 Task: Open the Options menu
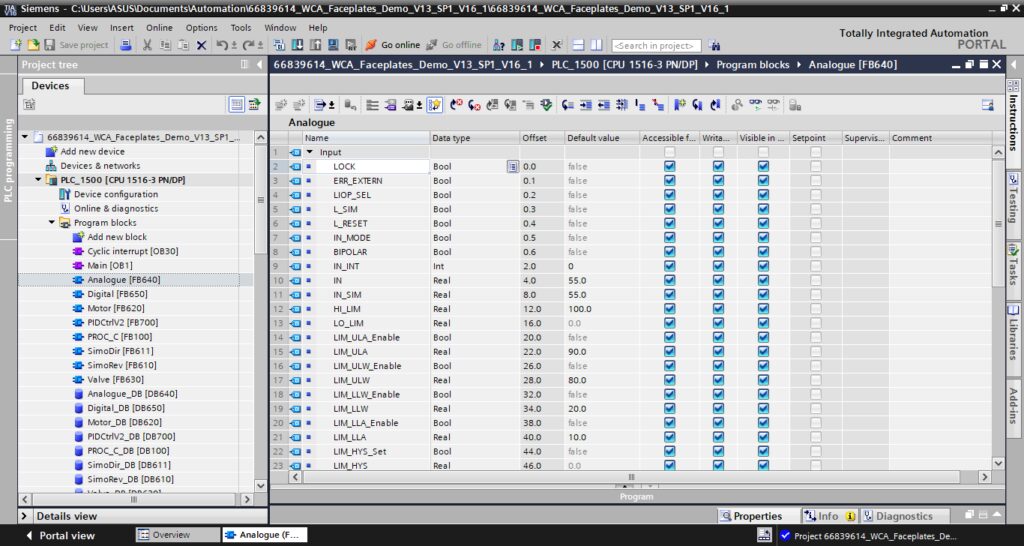coord(201,27)
